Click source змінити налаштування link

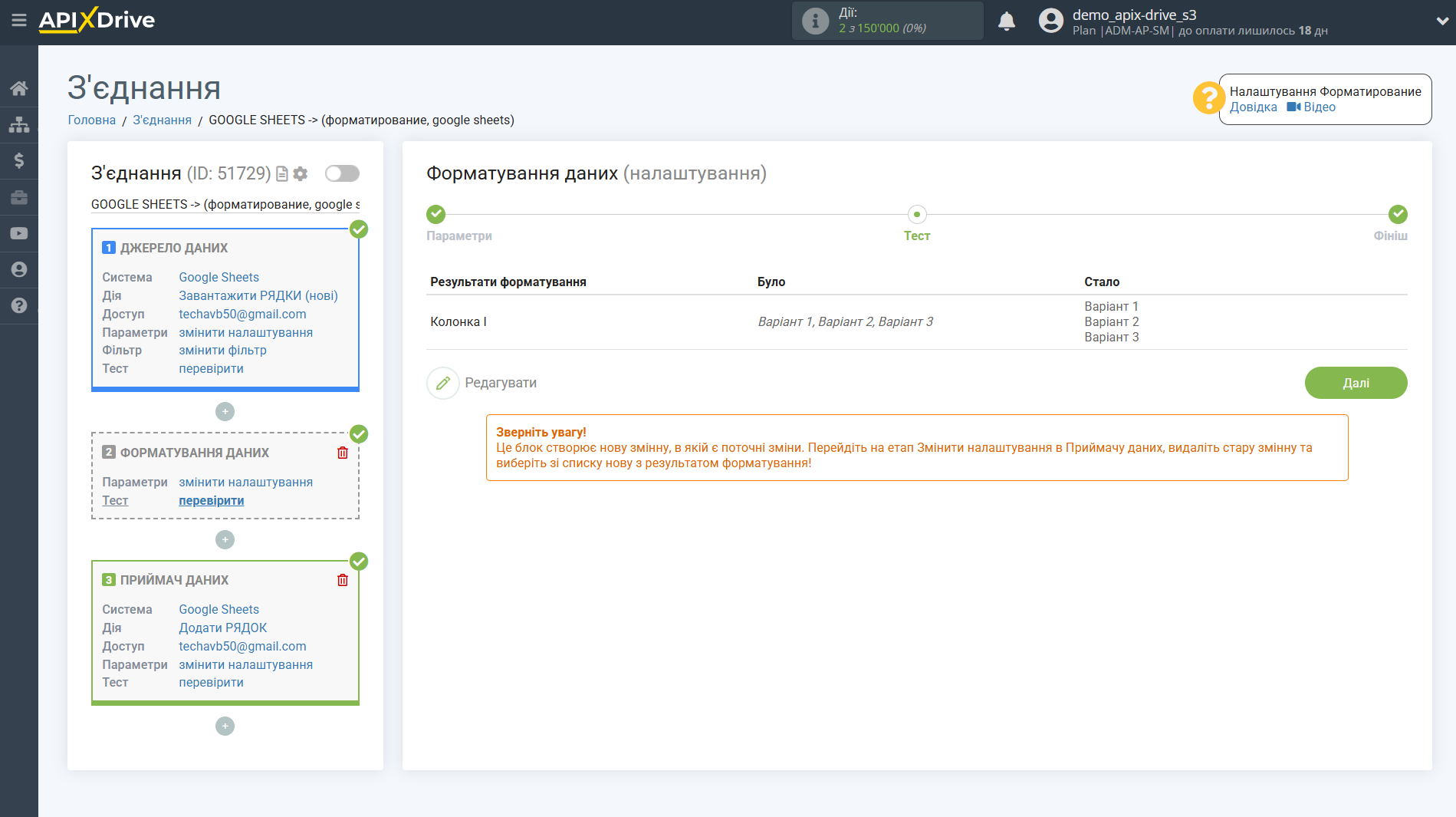245,332
